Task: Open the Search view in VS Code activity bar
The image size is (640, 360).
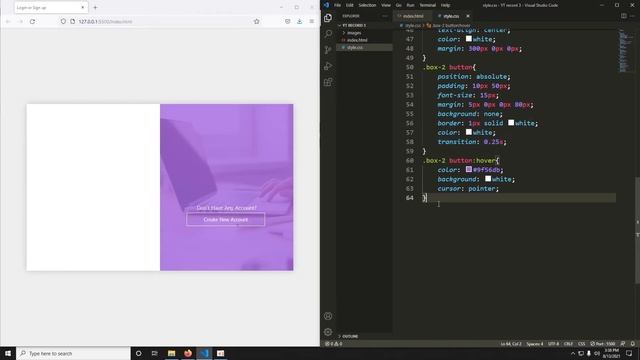Action: pos(328,33)
